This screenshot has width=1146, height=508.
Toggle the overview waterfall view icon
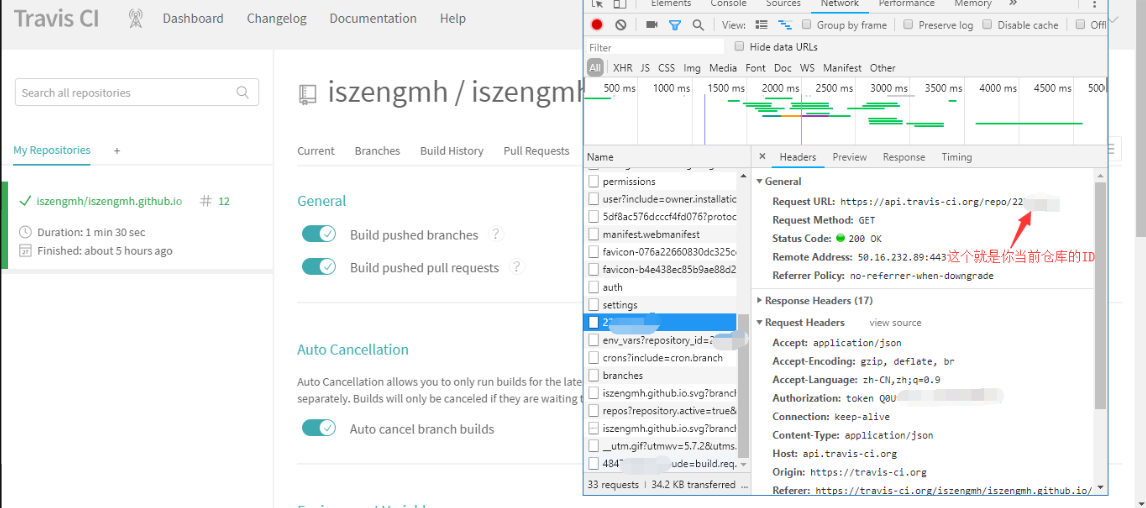tap(785, 25)
